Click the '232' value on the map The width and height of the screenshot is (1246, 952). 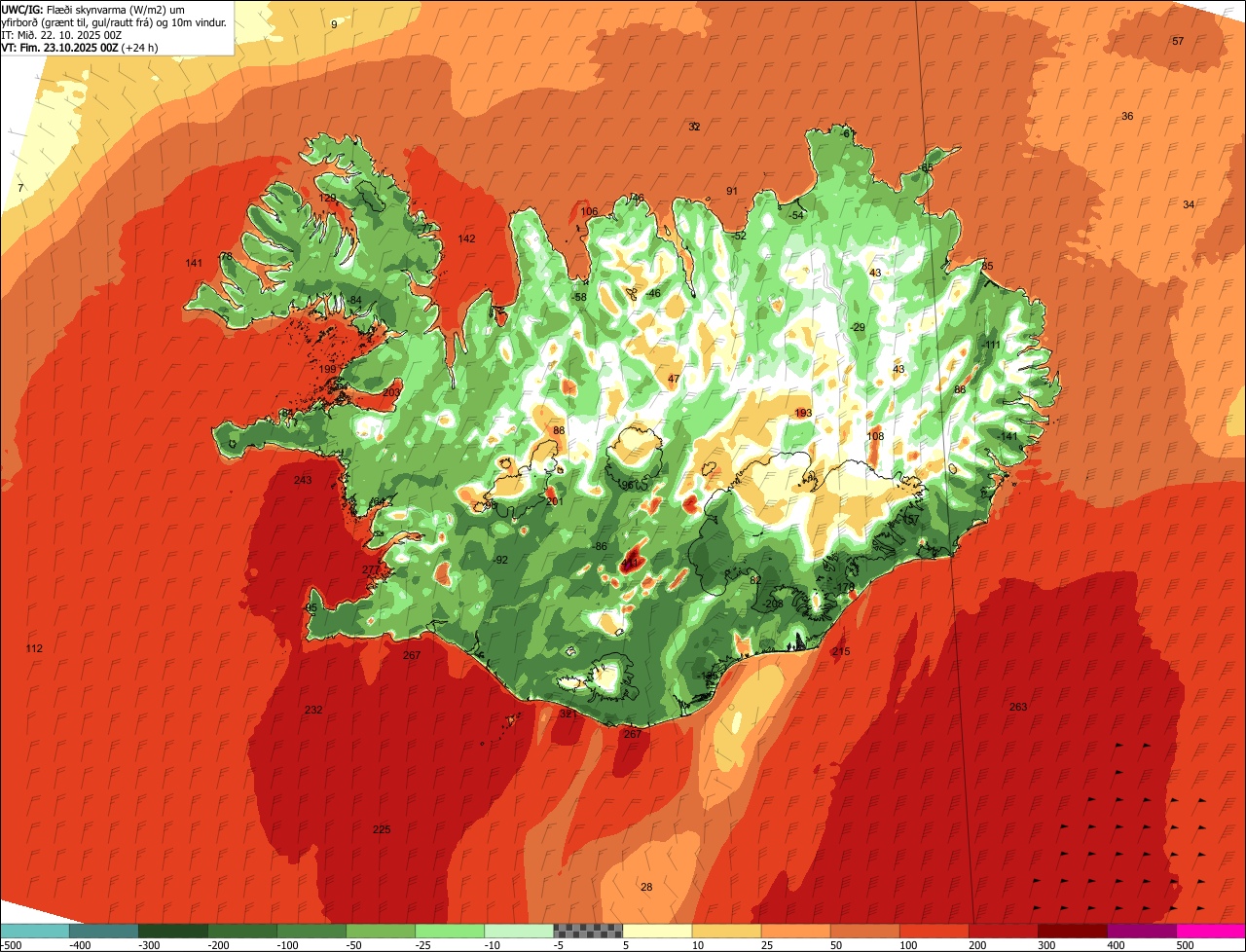coord(313,710)
